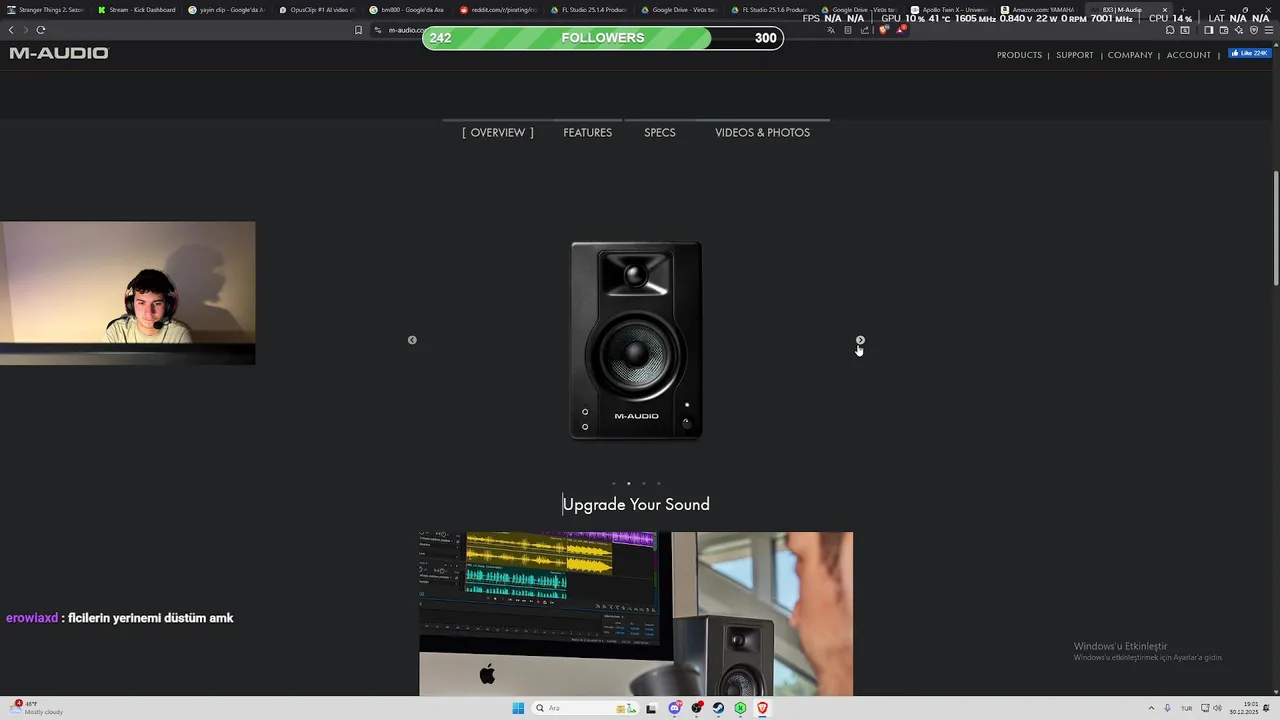Open the browser extensions puzzle icon

(1170, 30)
